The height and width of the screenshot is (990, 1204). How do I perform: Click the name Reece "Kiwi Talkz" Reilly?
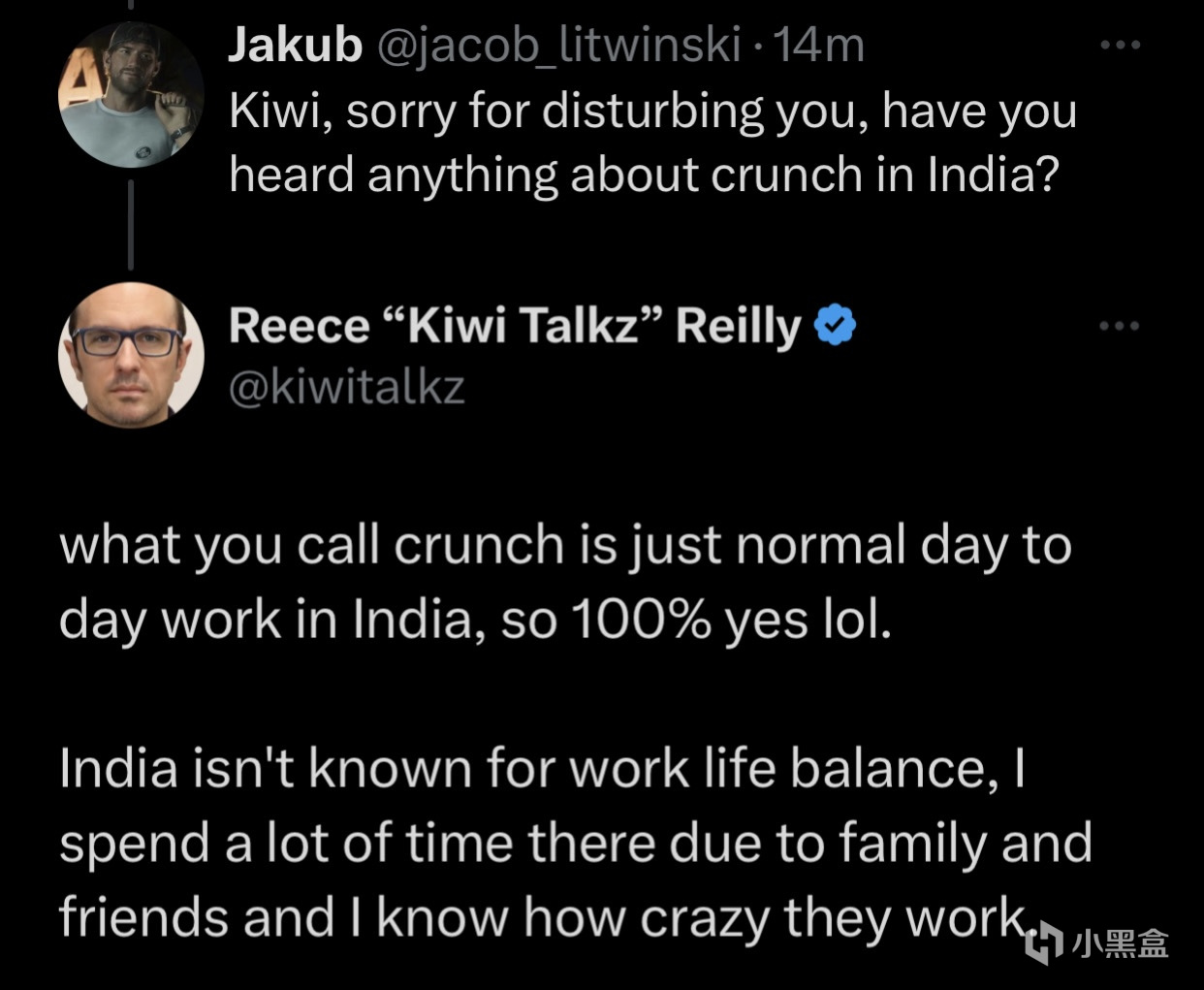515,326
